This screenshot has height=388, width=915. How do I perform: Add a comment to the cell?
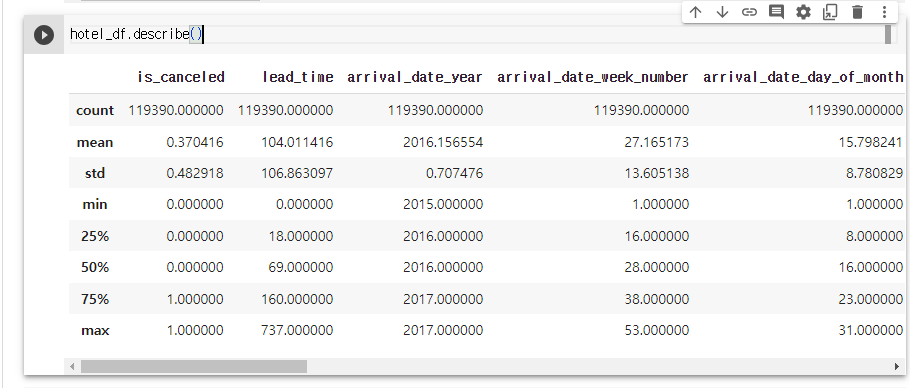(776, 12)
